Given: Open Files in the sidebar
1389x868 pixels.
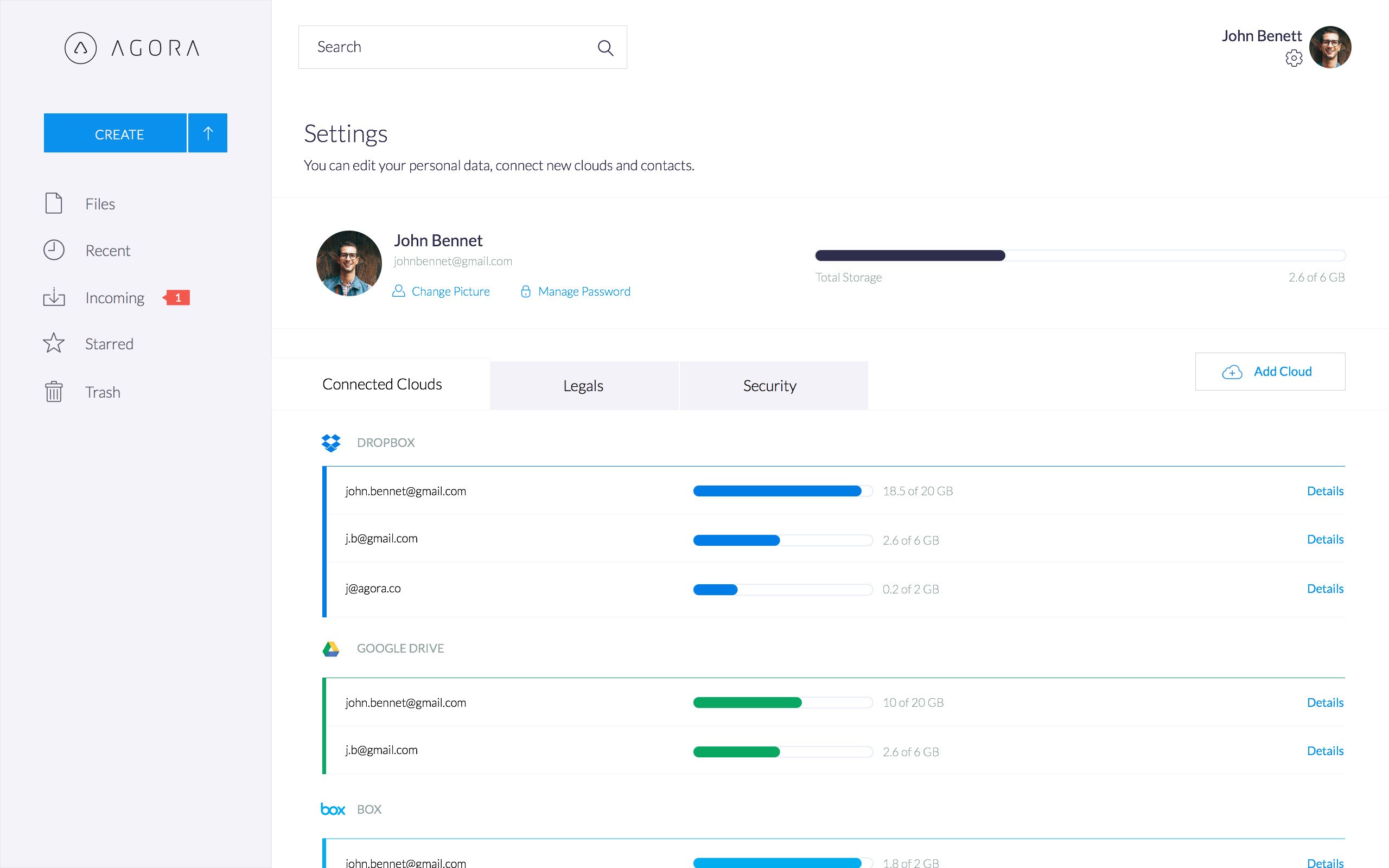Looking at the screenshot, I should [x=100, y=204].
